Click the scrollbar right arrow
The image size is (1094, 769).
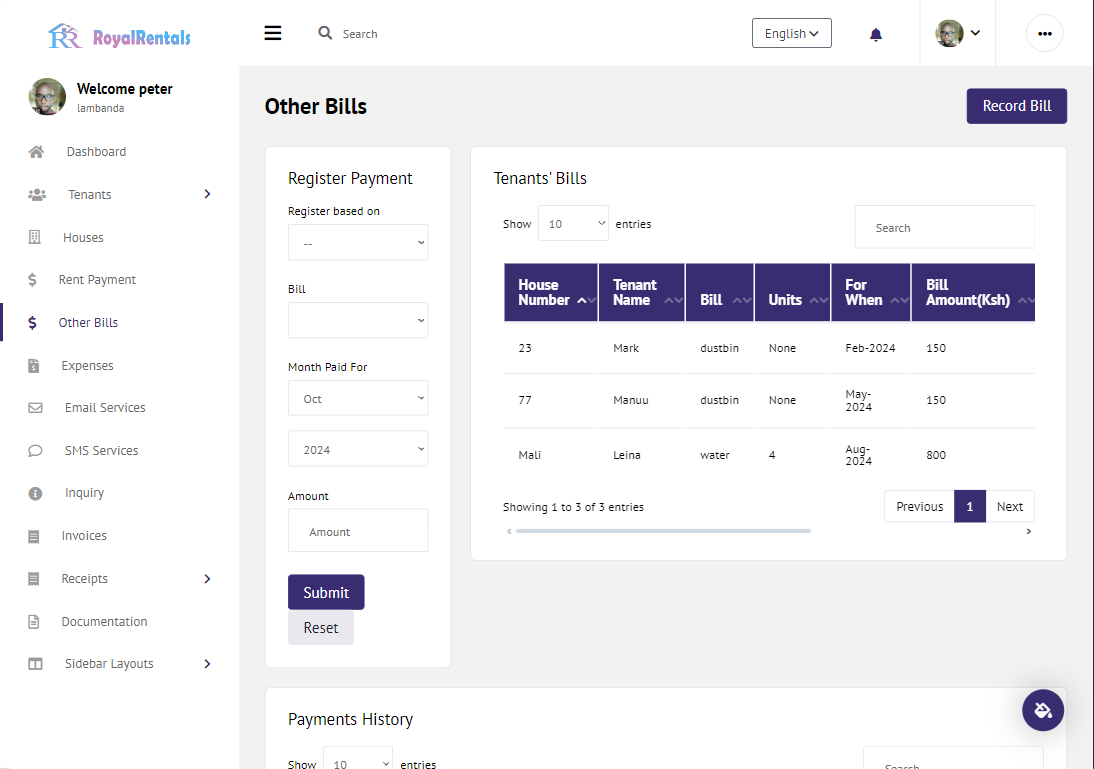(1028, 531)
